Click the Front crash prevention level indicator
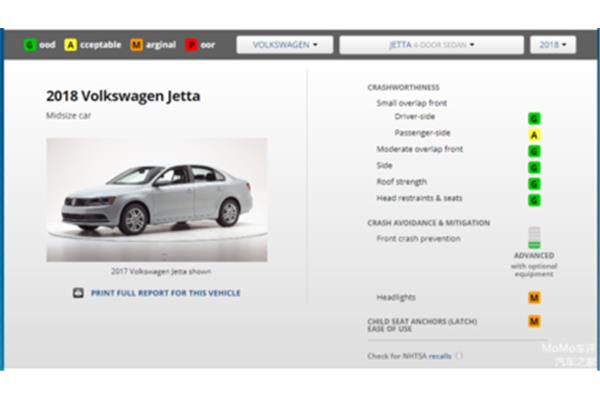Image resolution: width=600 pixels, height=400 pixels. (x=534, y=237)
